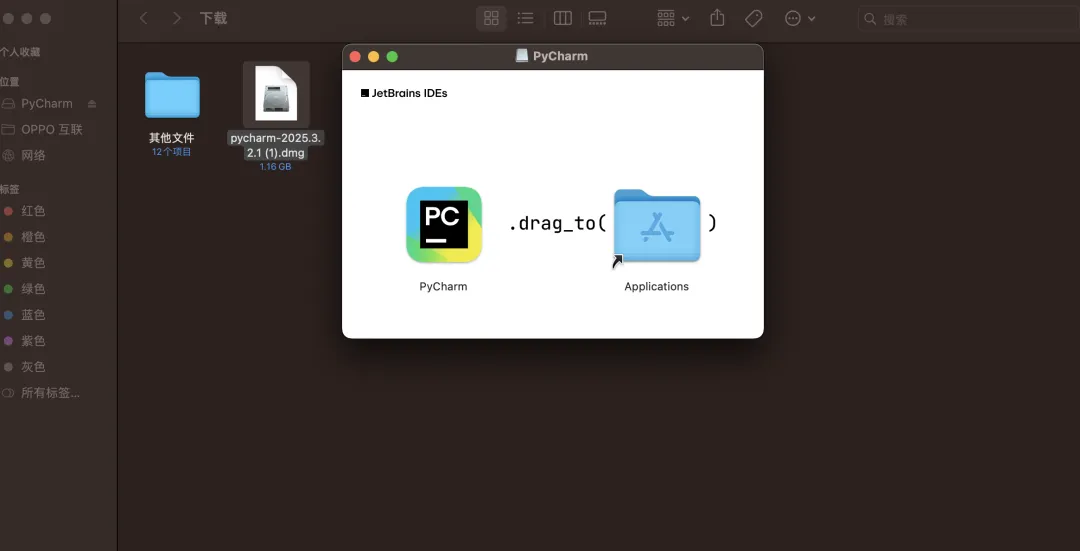Click the pycharm-2025.3.2.1 (1).dmg file name
The width and height of the screenshot is (1080, 551).
(x=276, y=145)
